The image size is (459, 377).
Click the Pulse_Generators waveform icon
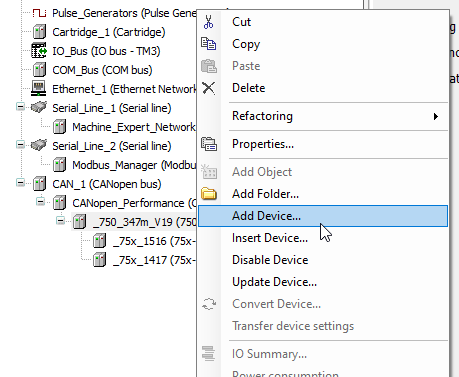point(39,13)
